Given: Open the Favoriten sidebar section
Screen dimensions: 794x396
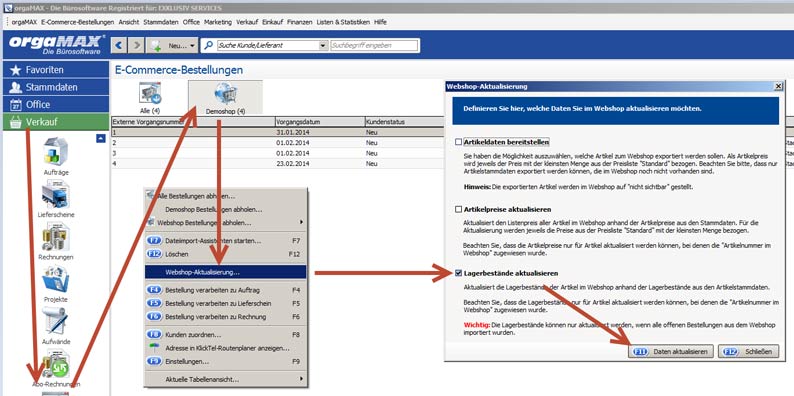Looking at the screenshot, I should 56,70.
